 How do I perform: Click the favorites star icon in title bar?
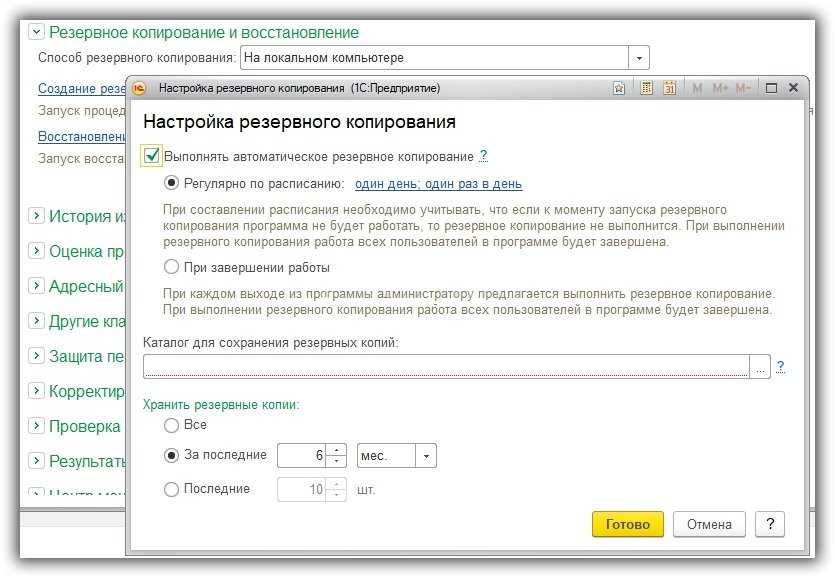(619, 88)
